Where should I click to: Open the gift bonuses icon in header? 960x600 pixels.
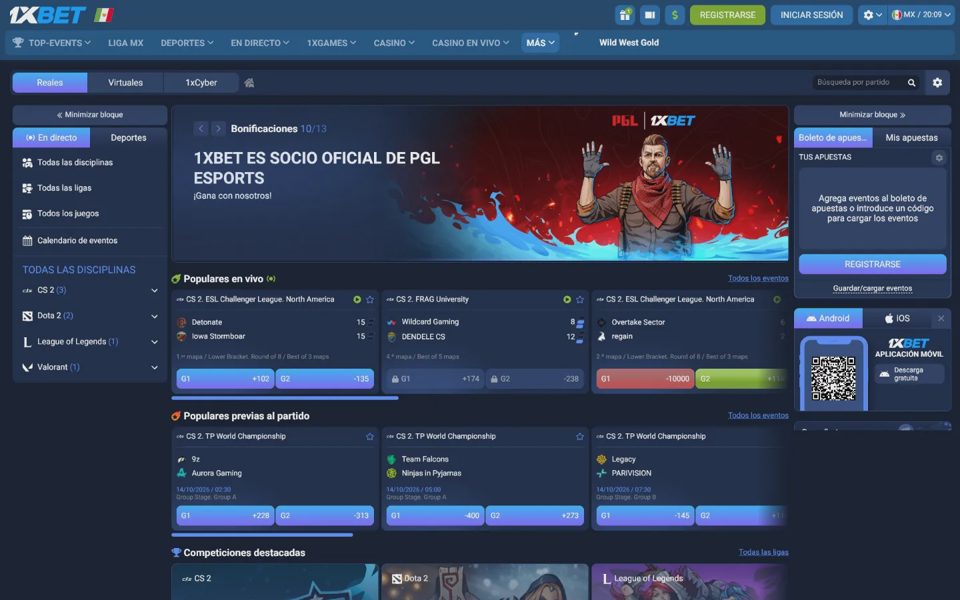[624, 15]
